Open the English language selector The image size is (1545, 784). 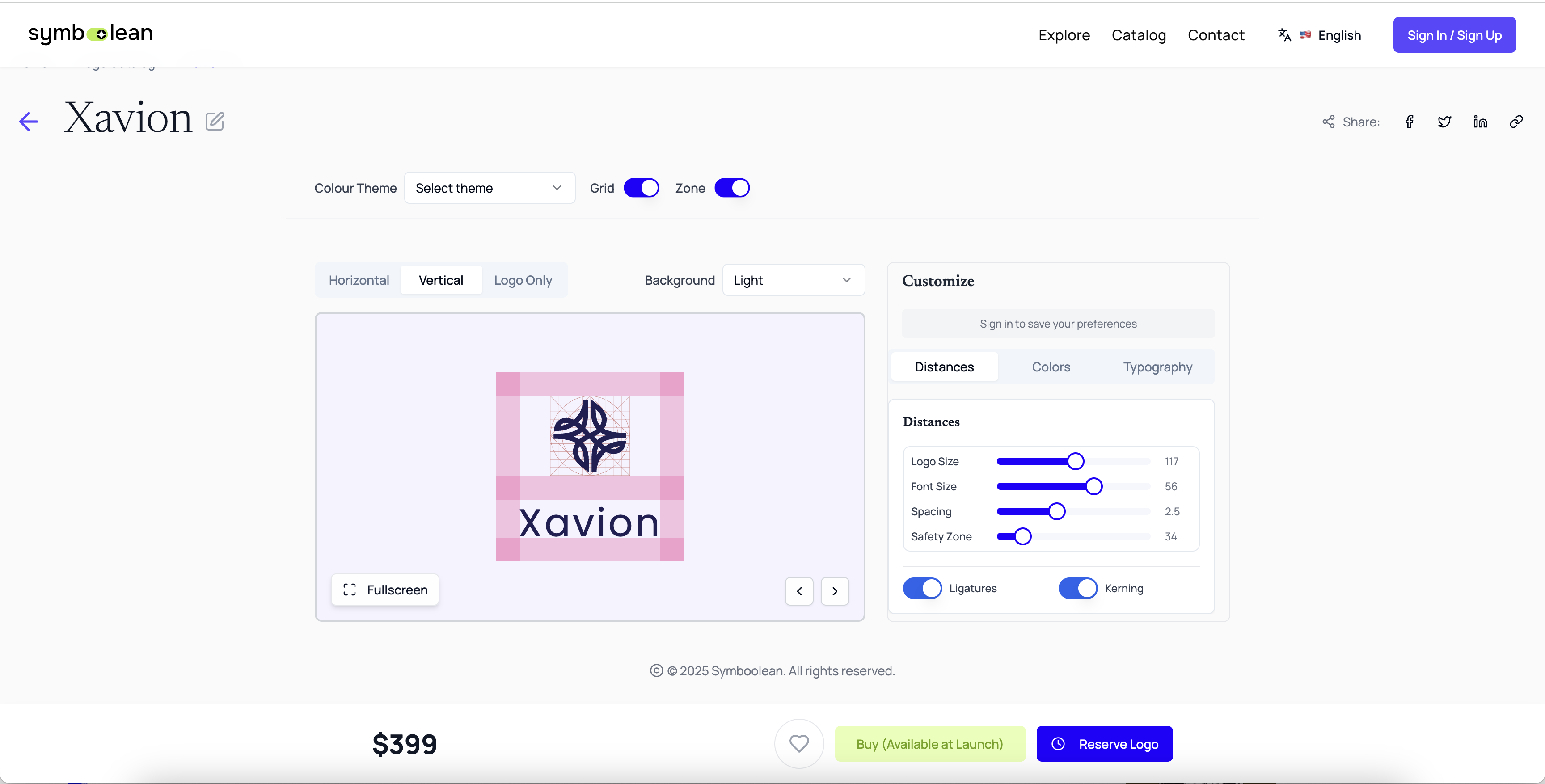[x=1319, y=35]
